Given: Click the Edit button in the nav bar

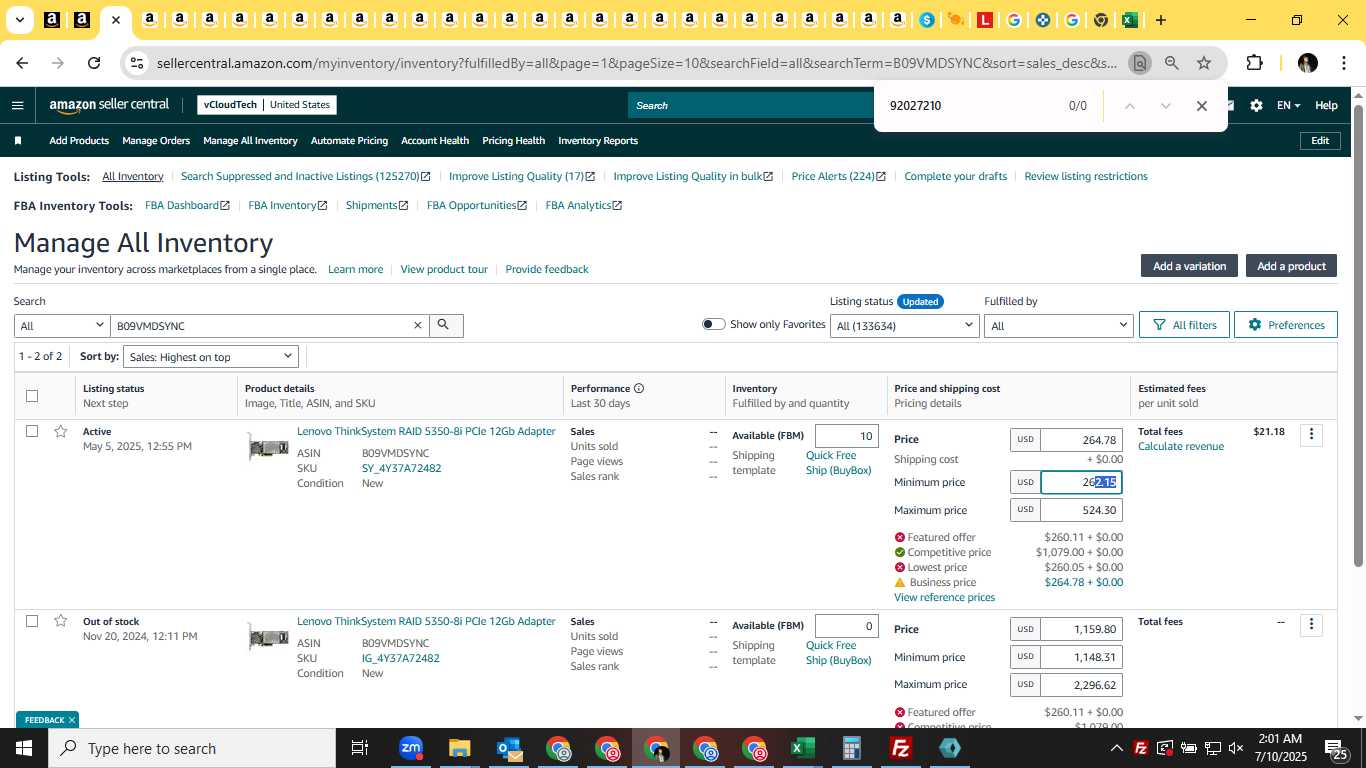Looking at the screenshot, I should [x=1320, y=141].
